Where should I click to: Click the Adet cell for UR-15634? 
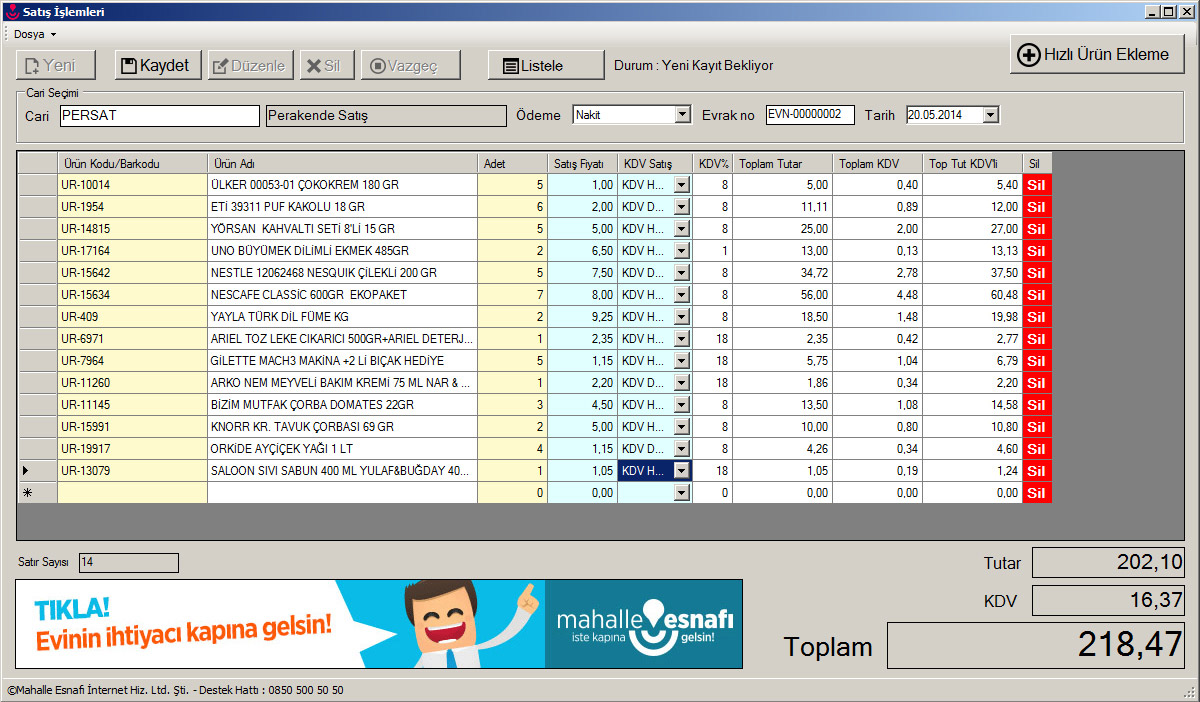[x=512, y=295]
